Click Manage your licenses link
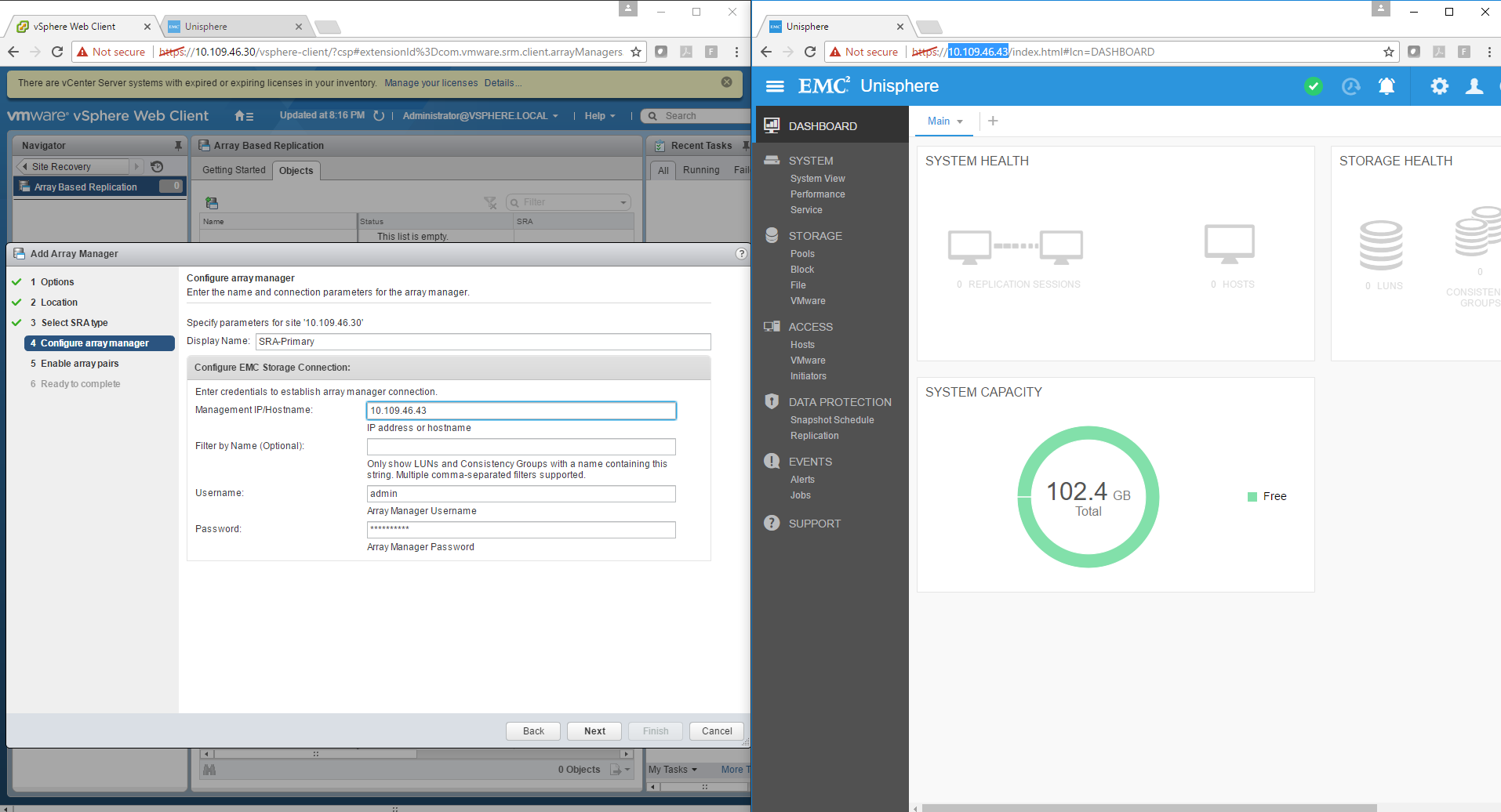 [x=431, y=83]
